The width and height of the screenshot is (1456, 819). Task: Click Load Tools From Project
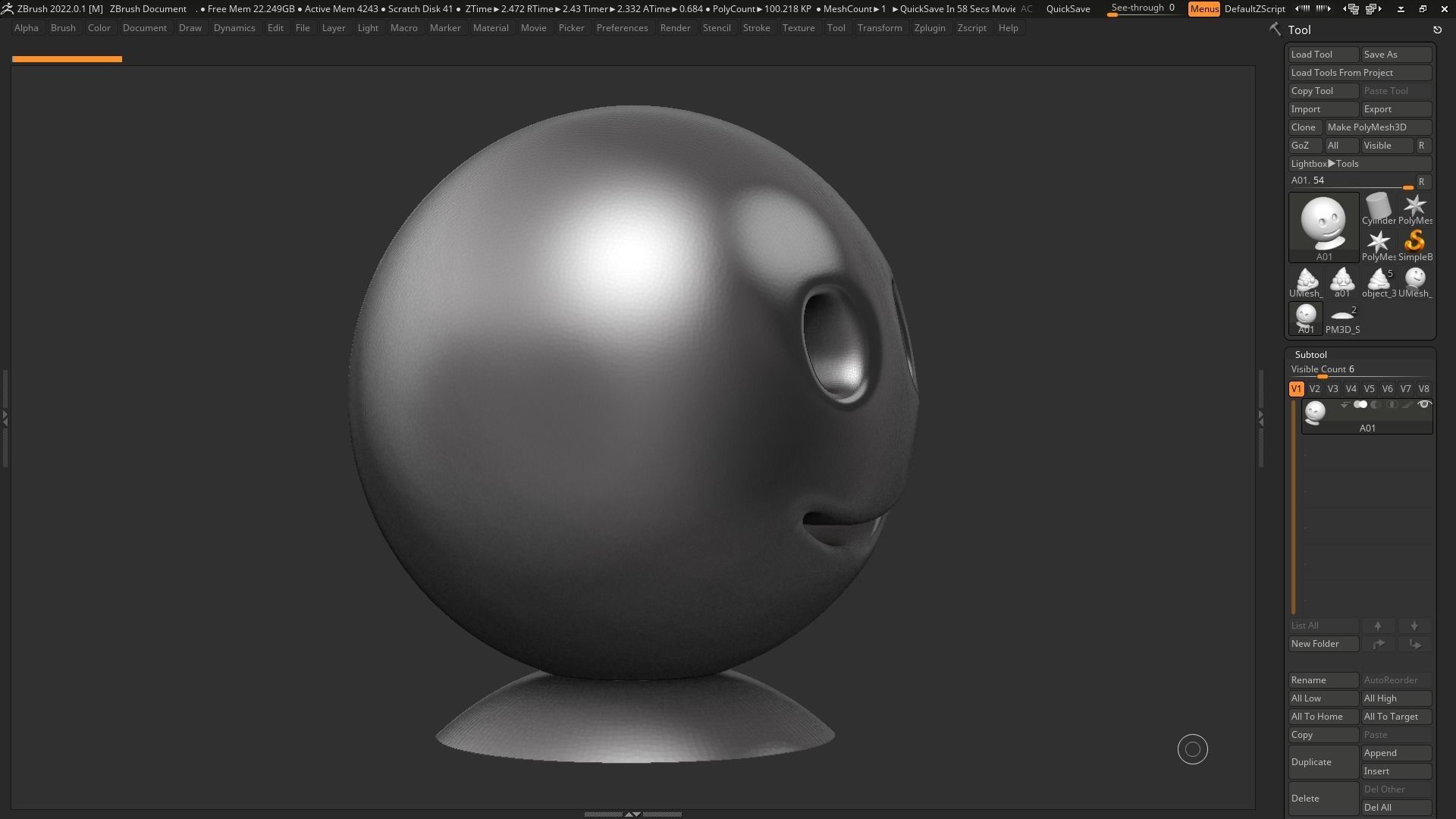1360,73
